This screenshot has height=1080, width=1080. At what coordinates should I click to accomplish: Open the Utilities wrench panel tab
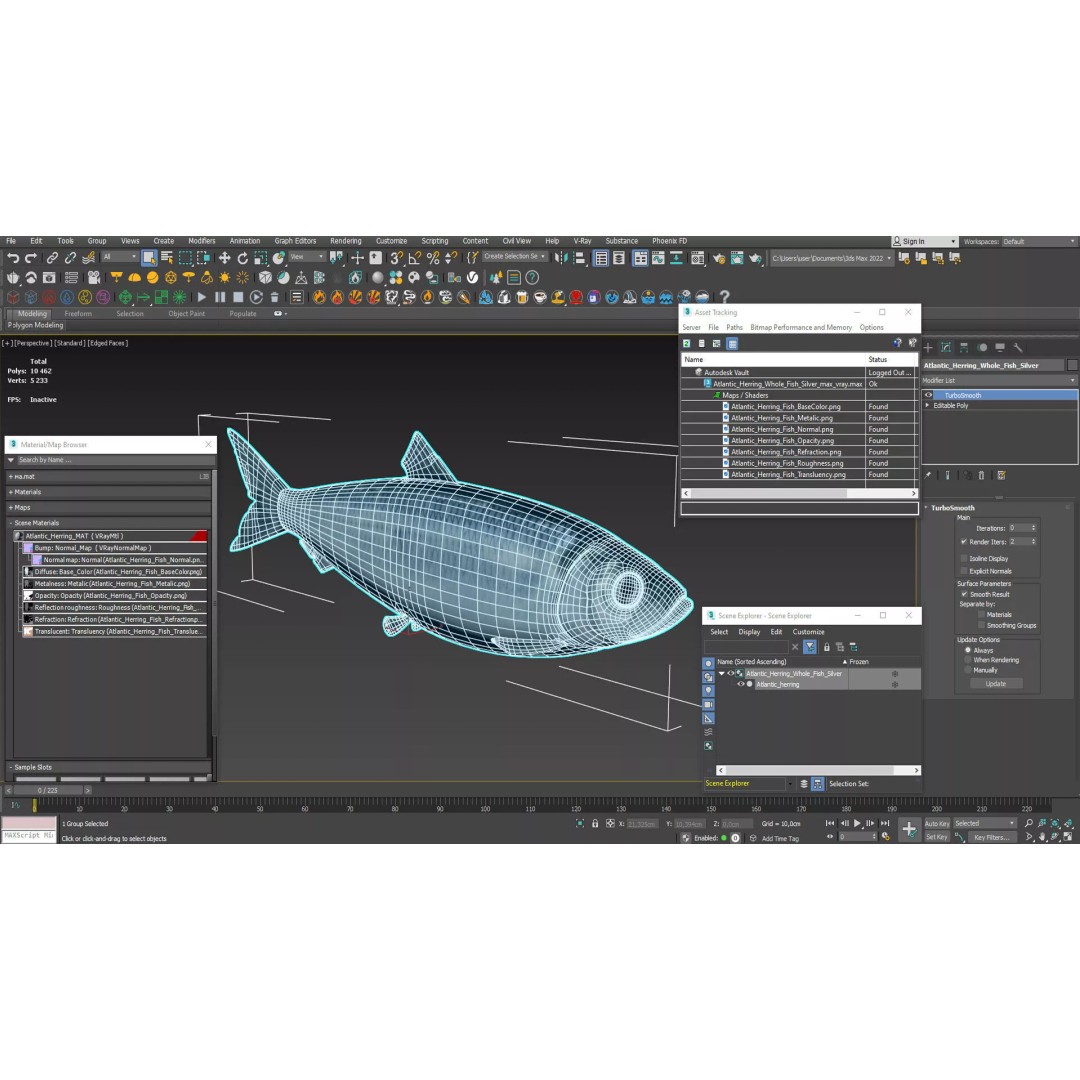(x=1018, y=348)
